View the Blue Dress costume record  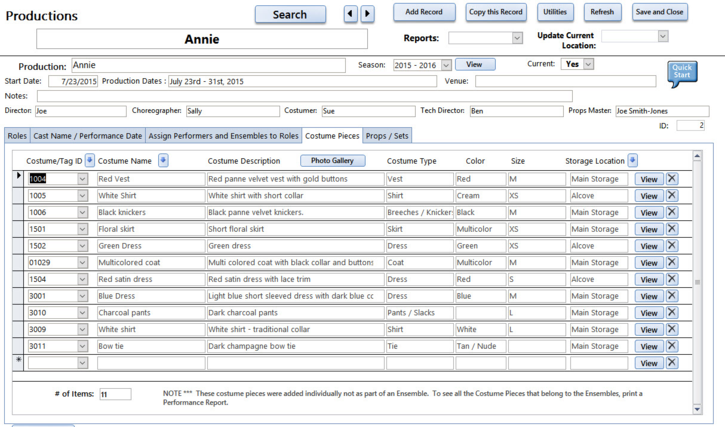tap(649, 296)
